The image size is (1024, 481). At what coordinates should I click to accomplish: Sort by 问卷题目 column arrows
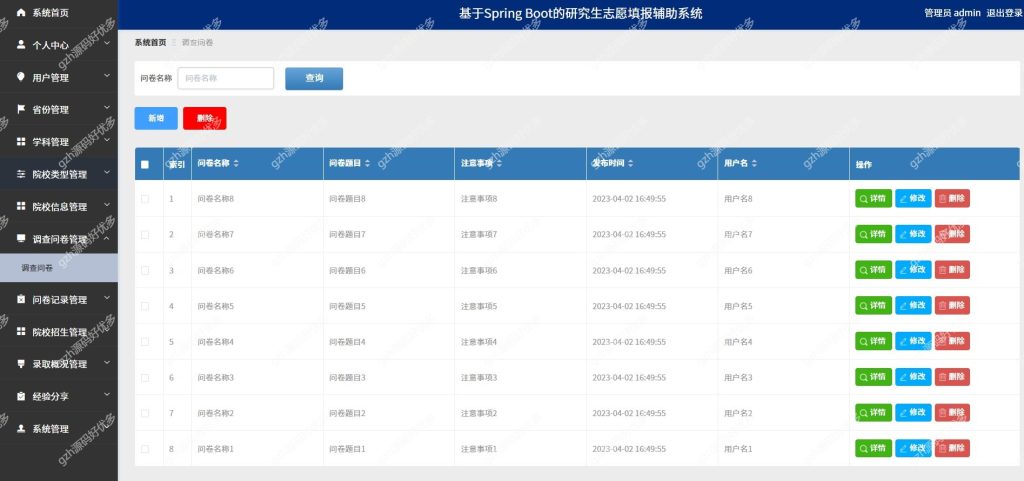click(x=368, y=163)
